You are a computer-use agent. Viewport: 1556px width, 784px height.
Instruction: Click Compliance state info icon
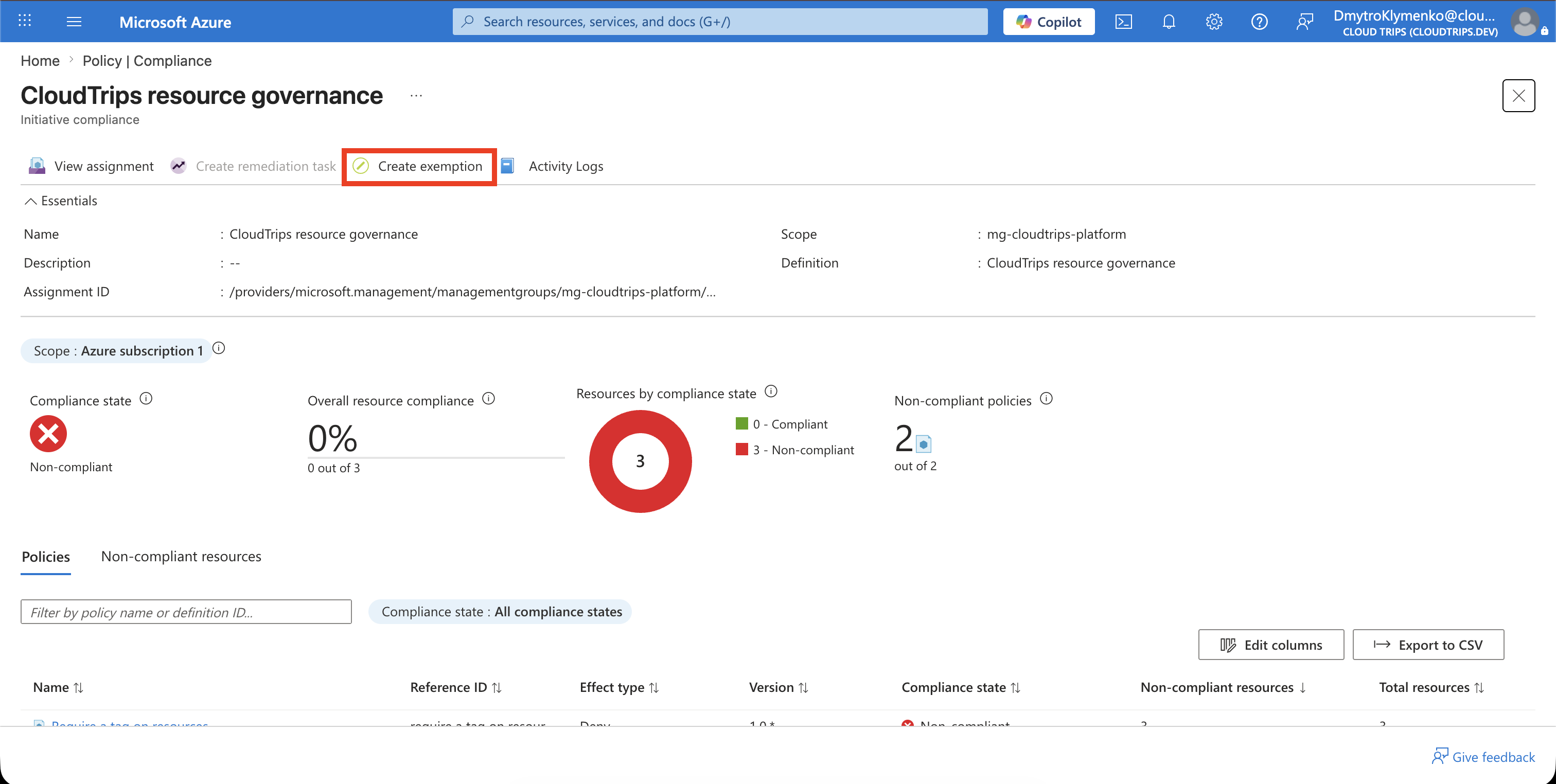pos(146,399)
